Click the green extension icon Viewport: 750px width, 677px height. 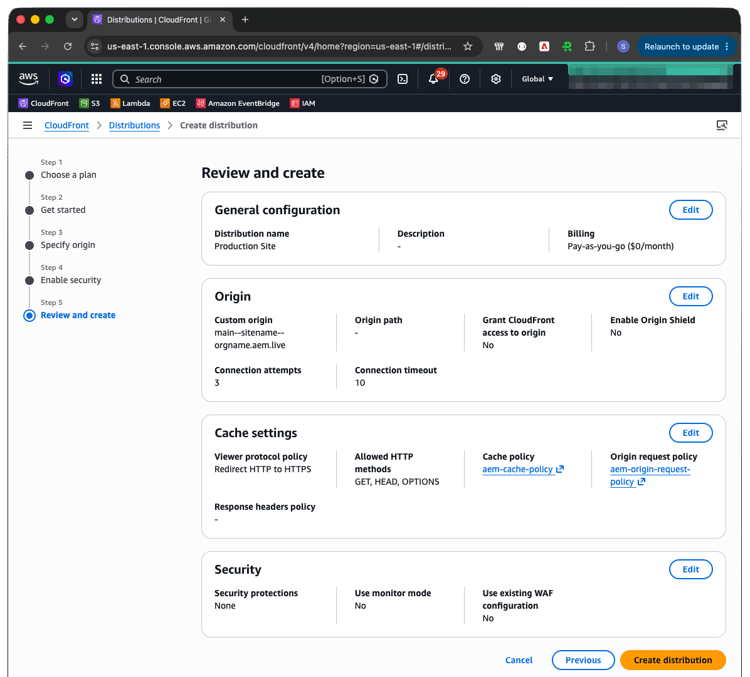coord(567,46)
